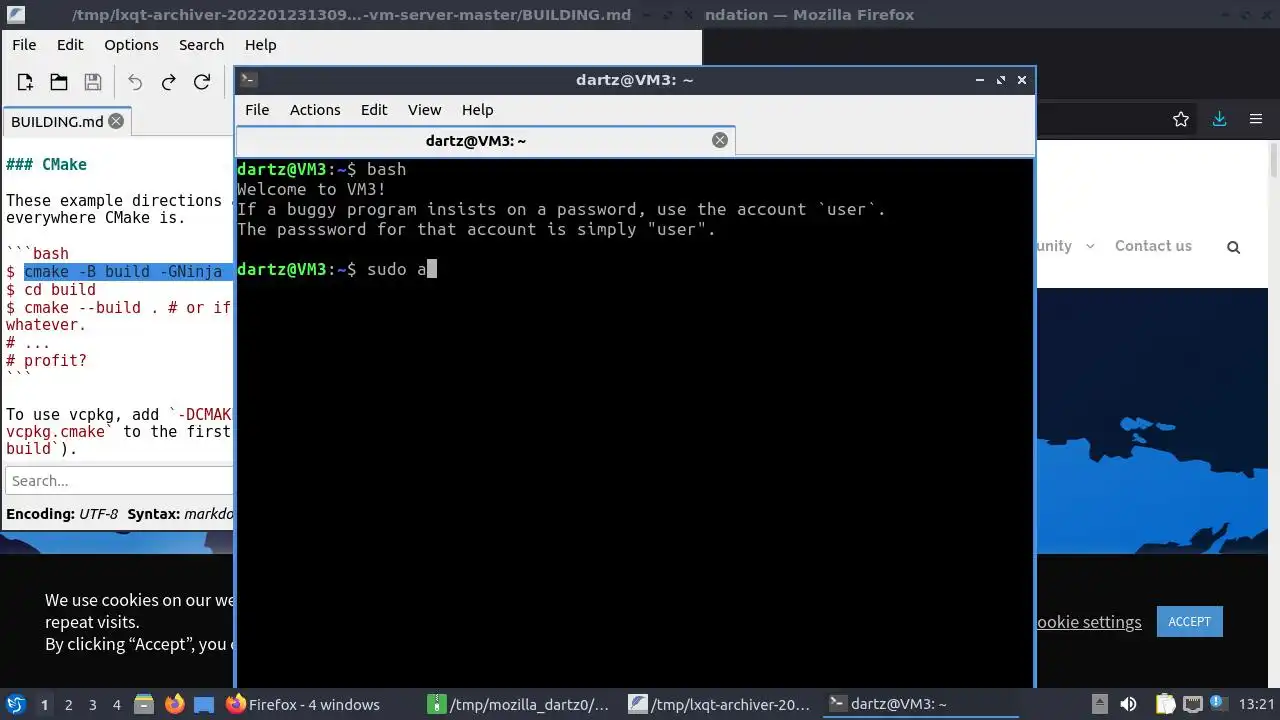Click the editor Search input field
The height and width of the screenshot is (720, 1280).
coord(119,481)
